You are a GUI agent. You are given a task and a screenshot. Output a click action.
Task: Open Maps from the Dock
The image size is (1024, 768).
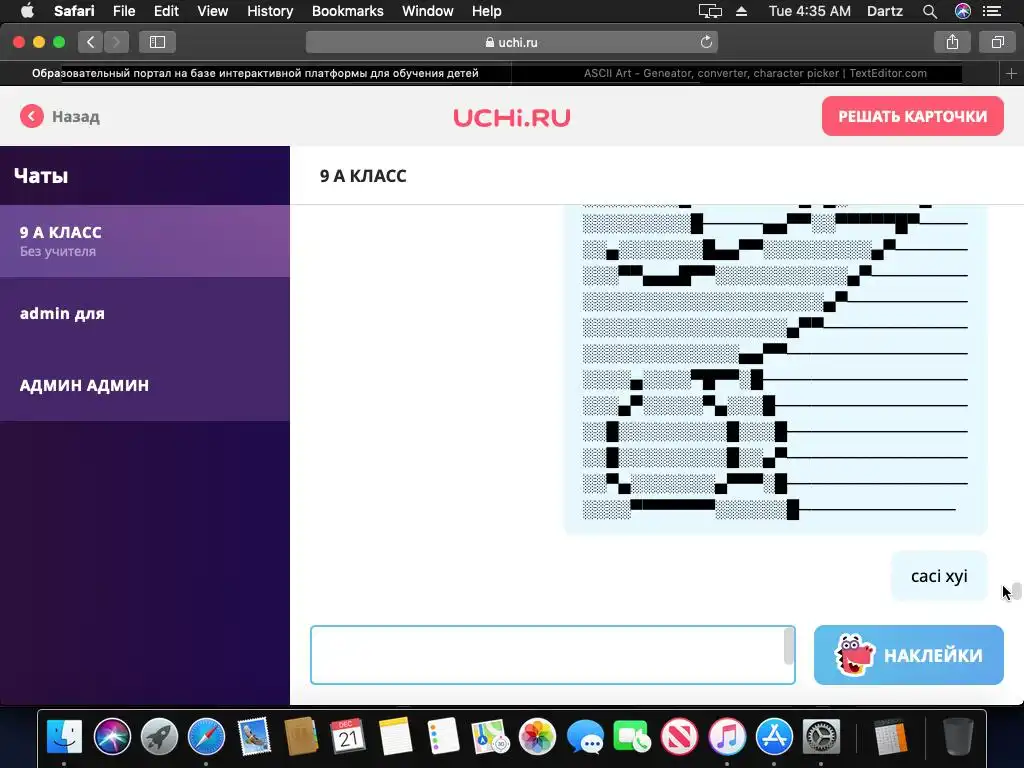click(x=490, y=736)
